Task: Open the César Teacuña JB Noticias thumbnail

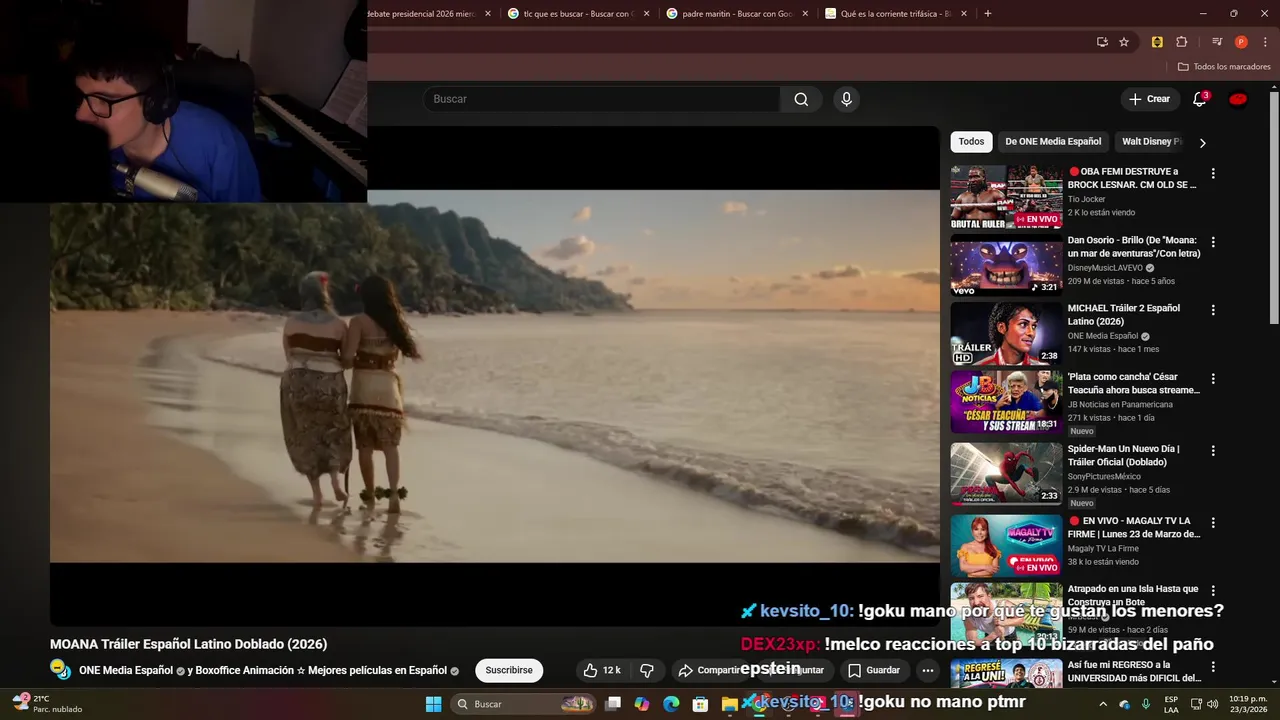Action: (1006, 402)
